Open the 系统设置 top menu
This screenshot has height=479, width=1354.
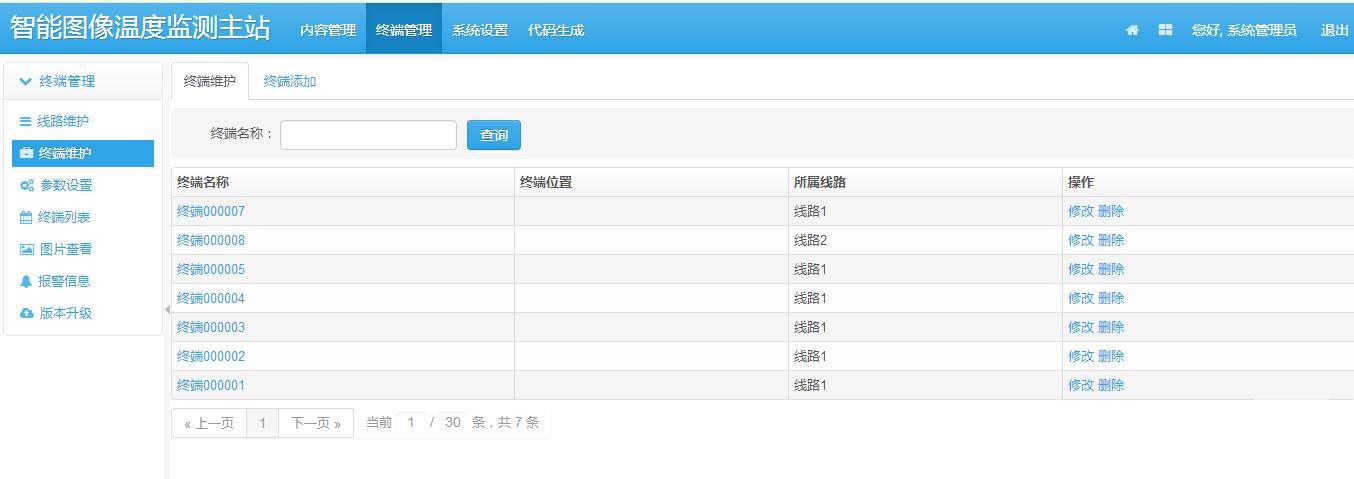[x=479, y=30]
